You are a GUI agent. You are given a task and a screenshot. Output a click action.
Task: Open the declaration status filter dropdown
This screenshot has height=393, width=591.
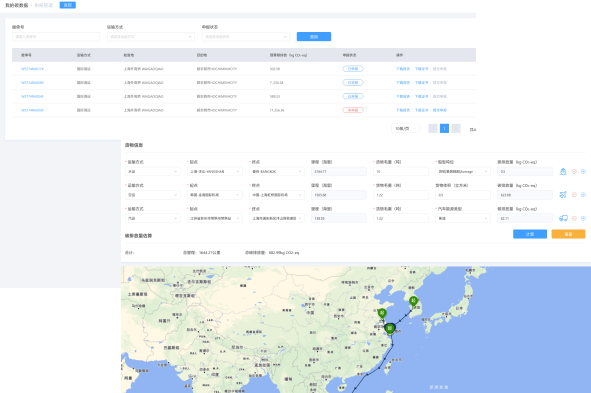[x=245, y=37]
